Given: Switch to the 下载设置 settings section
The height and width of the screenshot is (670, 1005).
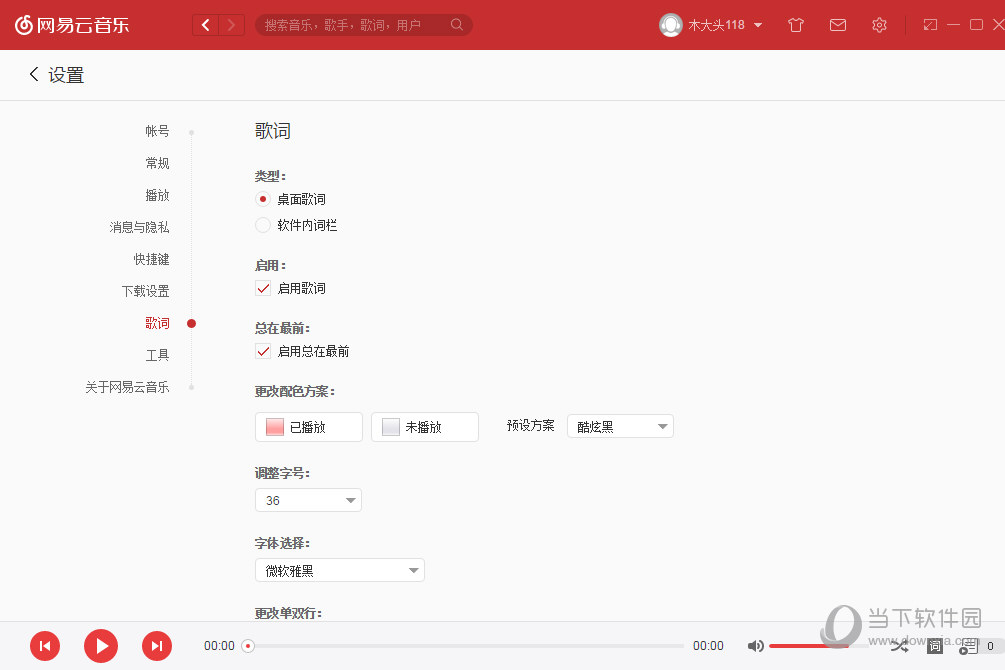Looking at the screenshot, I should click(x=146, y=290).
